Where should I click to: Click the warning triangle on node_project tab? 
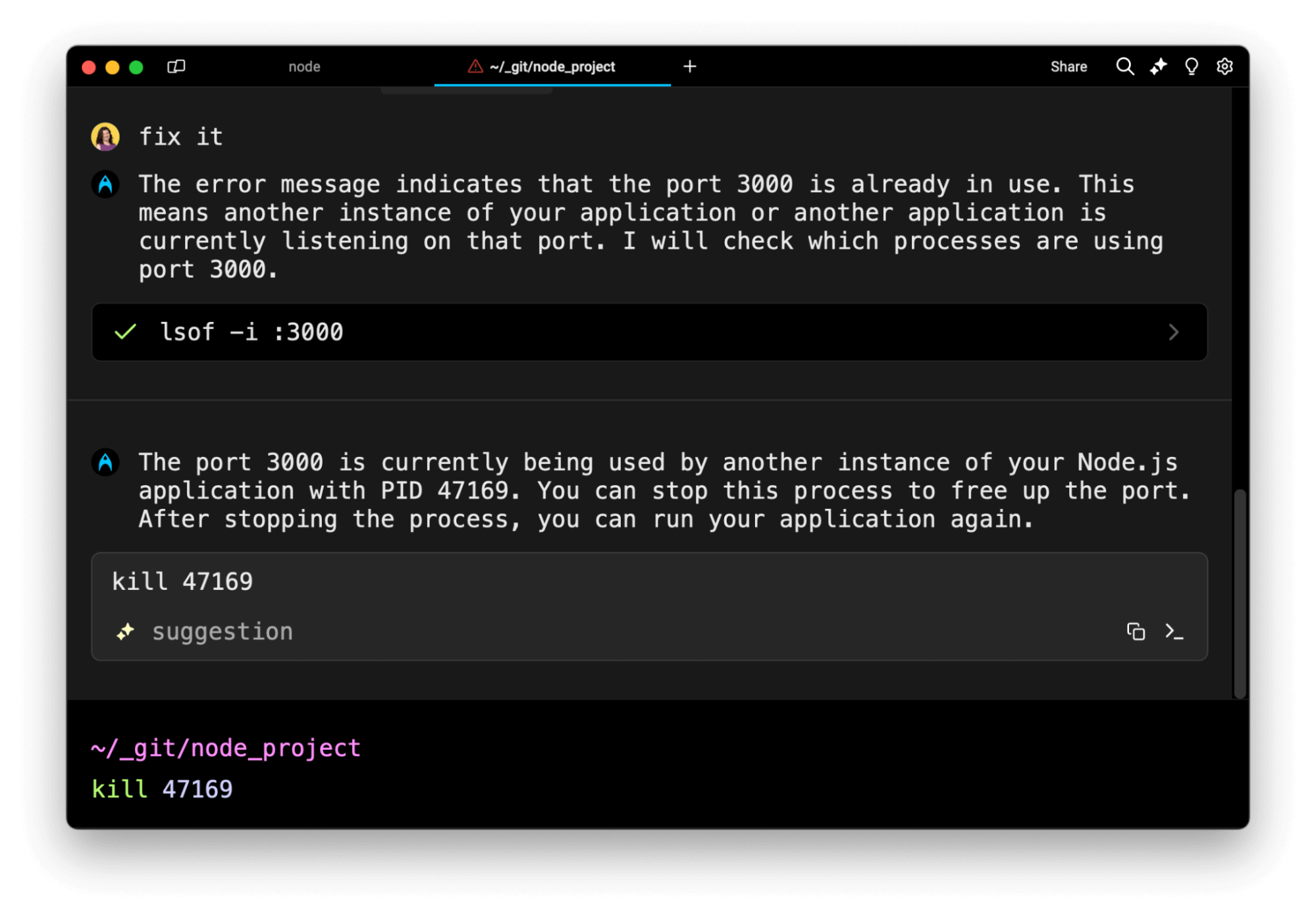474,66
